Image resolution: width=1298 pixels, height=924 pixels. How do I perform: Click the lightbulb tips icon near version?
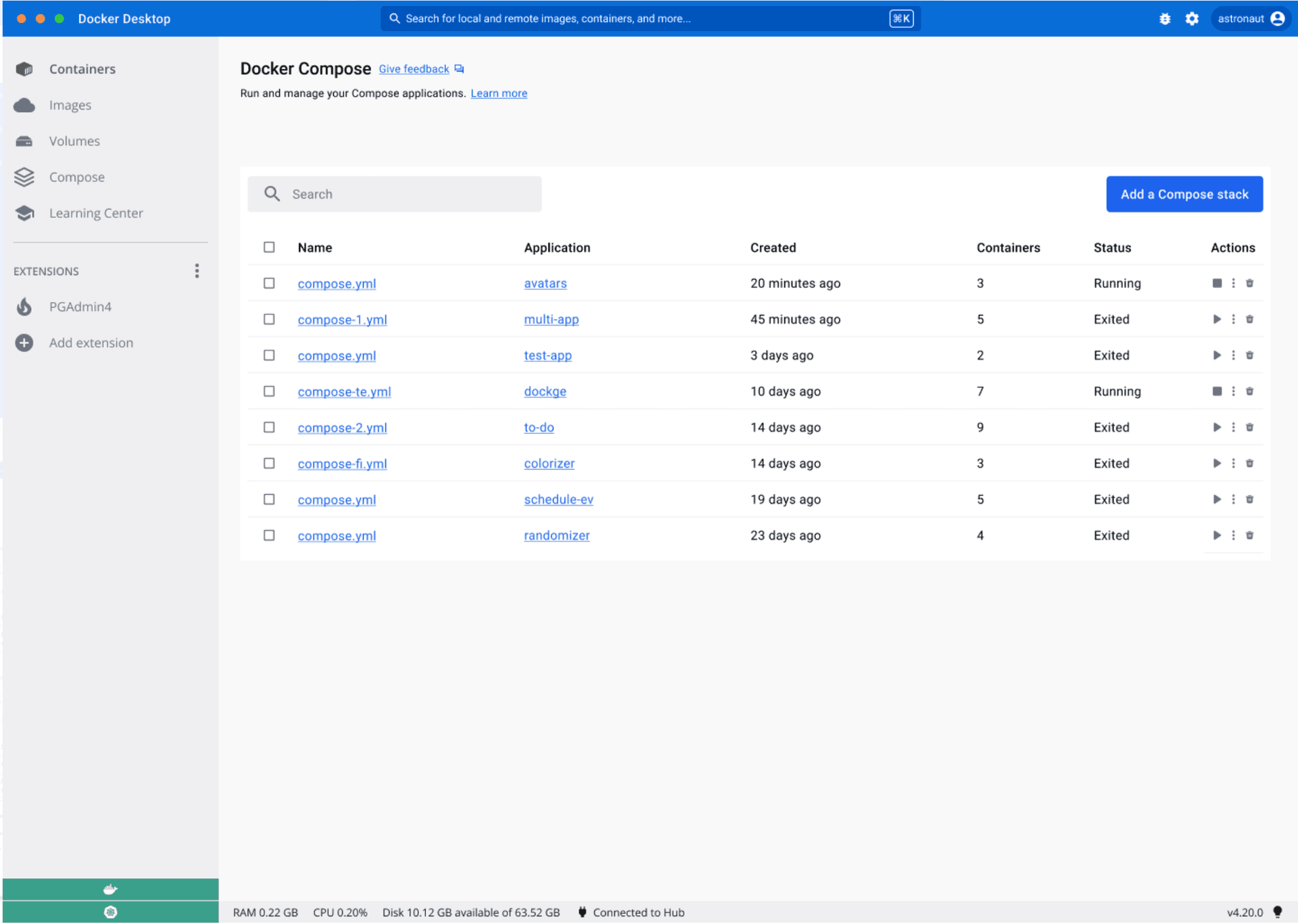1277,912
